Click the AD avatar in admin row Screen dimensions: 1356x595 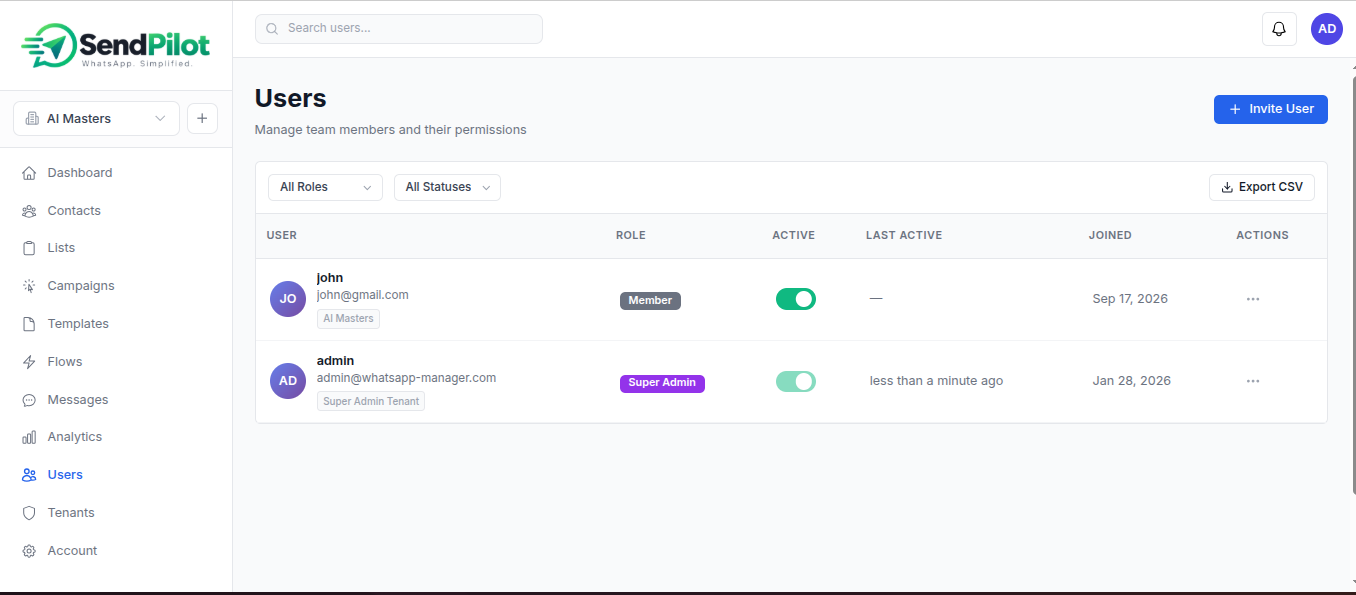pos(288,381)
